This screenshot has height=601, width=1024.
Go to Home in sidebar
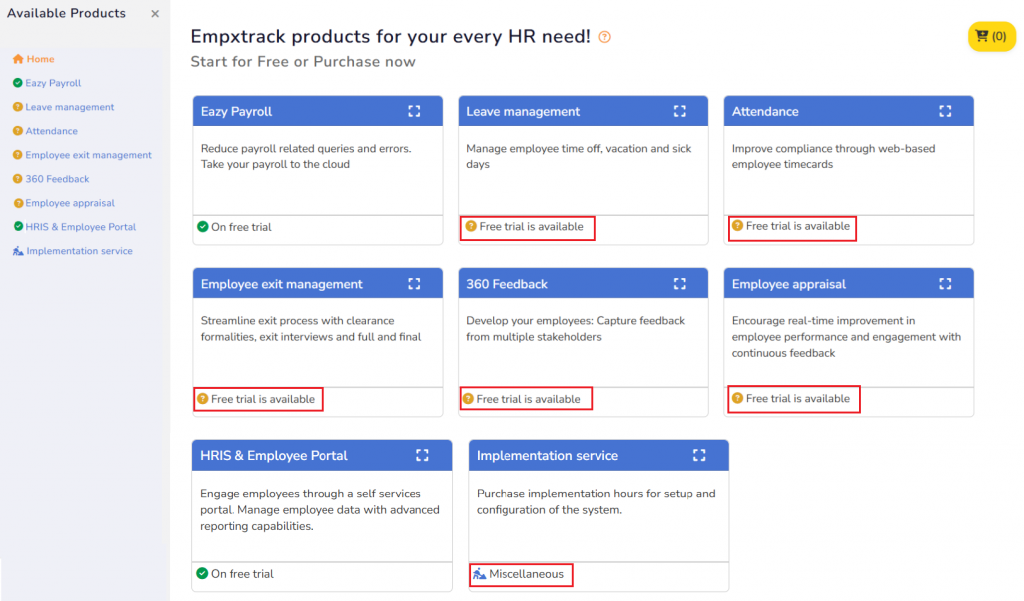(40, 59)
